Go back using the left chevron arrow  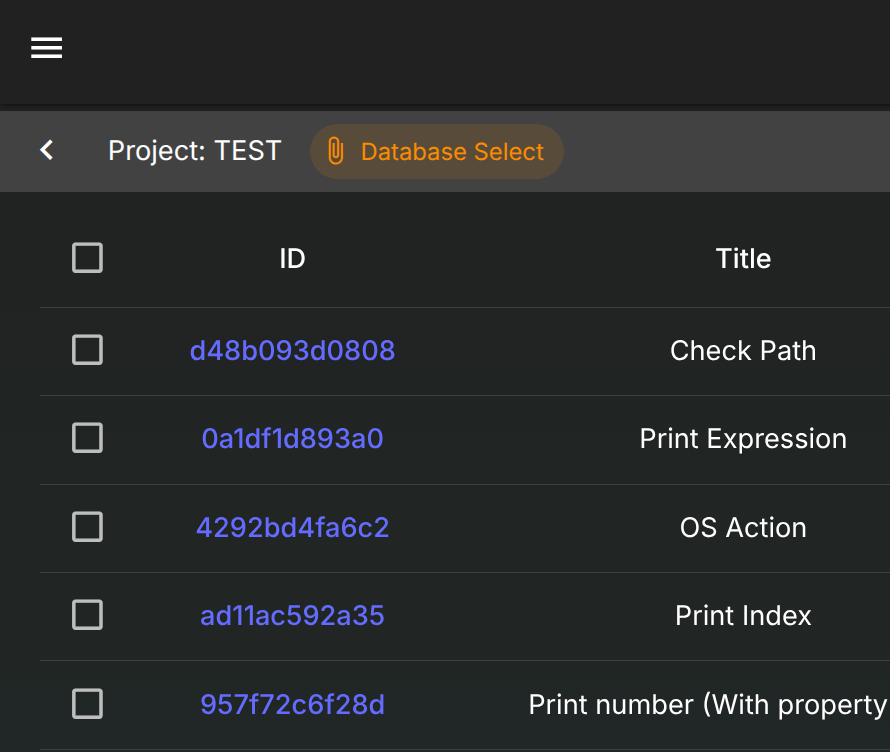coord(46,150)
